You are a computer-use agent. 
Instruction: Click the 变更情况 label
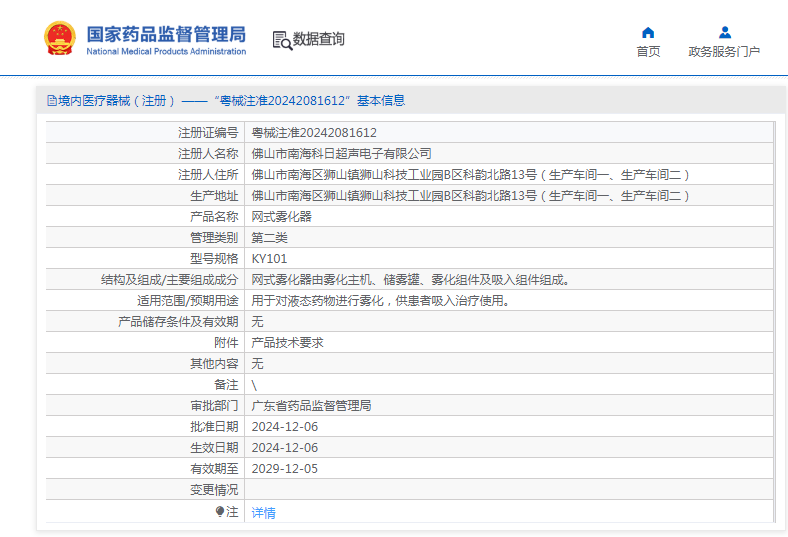(x=214, y=490)
